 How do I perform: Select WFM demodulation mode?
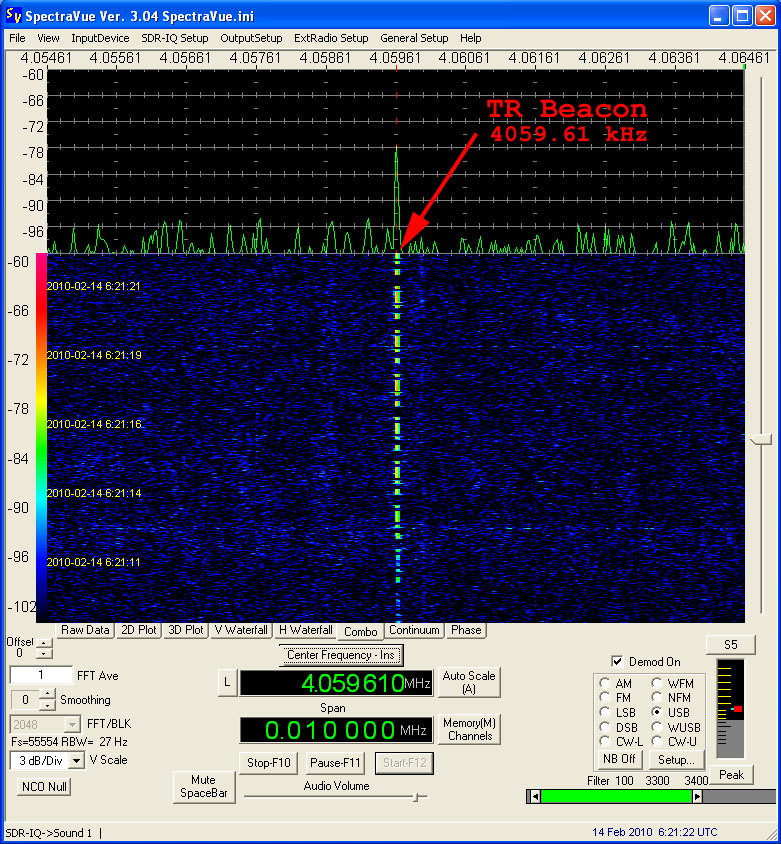(657, 684)
